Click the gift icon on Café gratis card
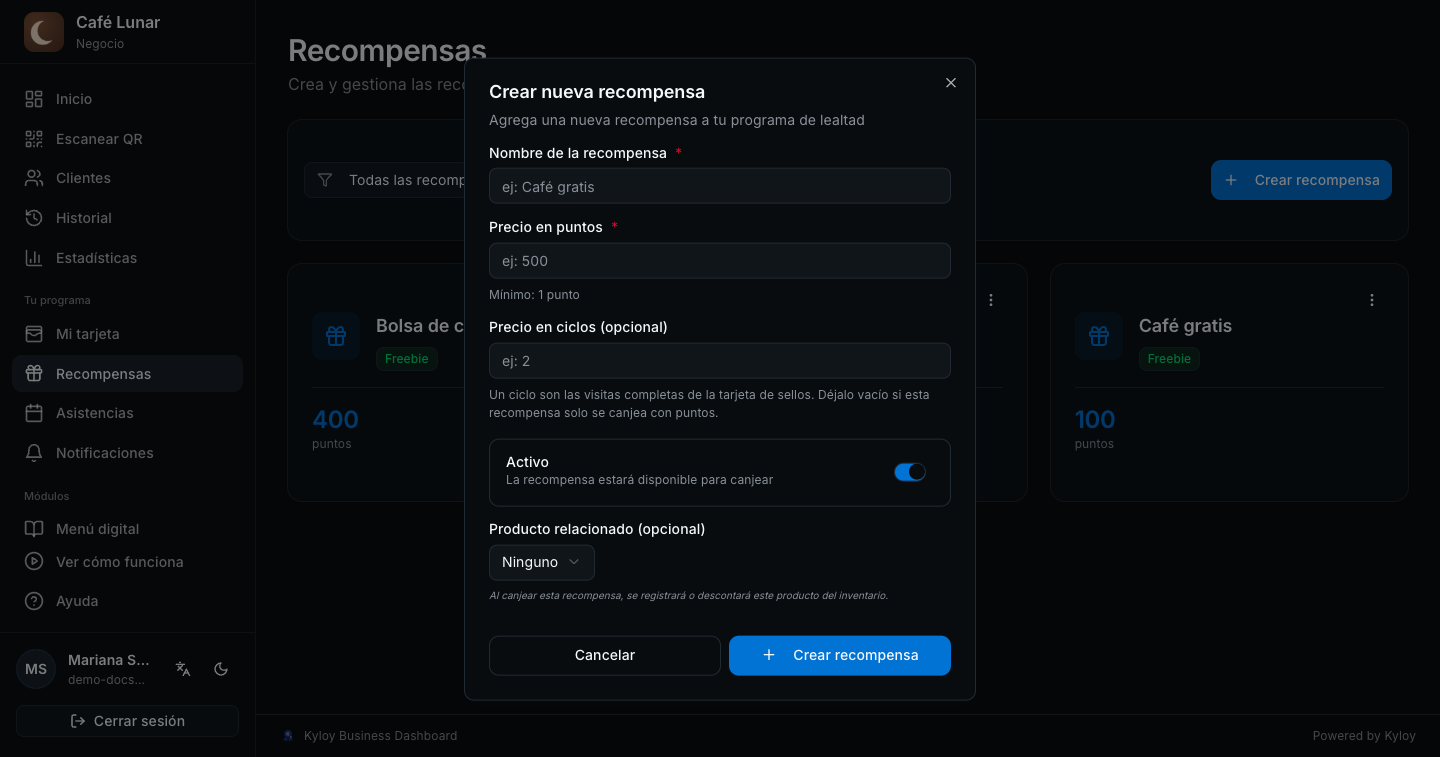 [x=1099, y=336]
